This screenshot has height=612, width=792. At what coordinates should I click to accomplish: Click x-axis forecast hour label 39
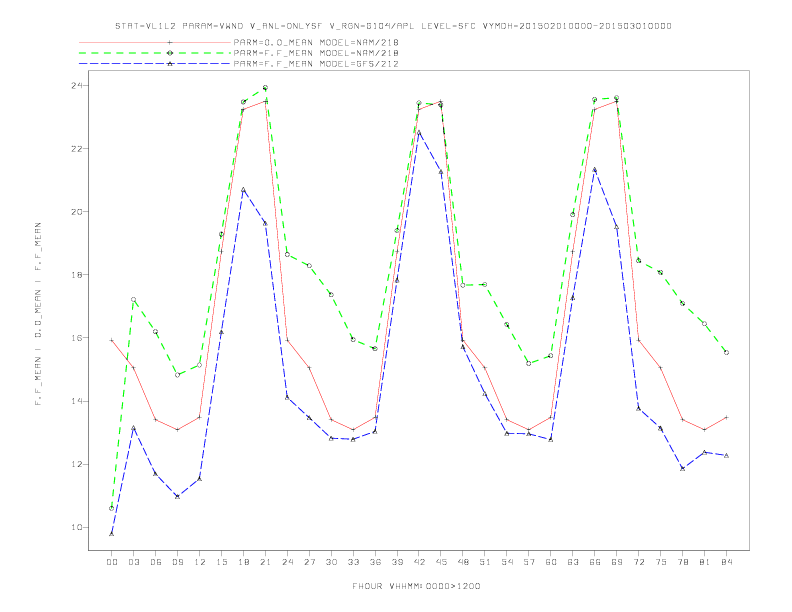click(397, 562)
